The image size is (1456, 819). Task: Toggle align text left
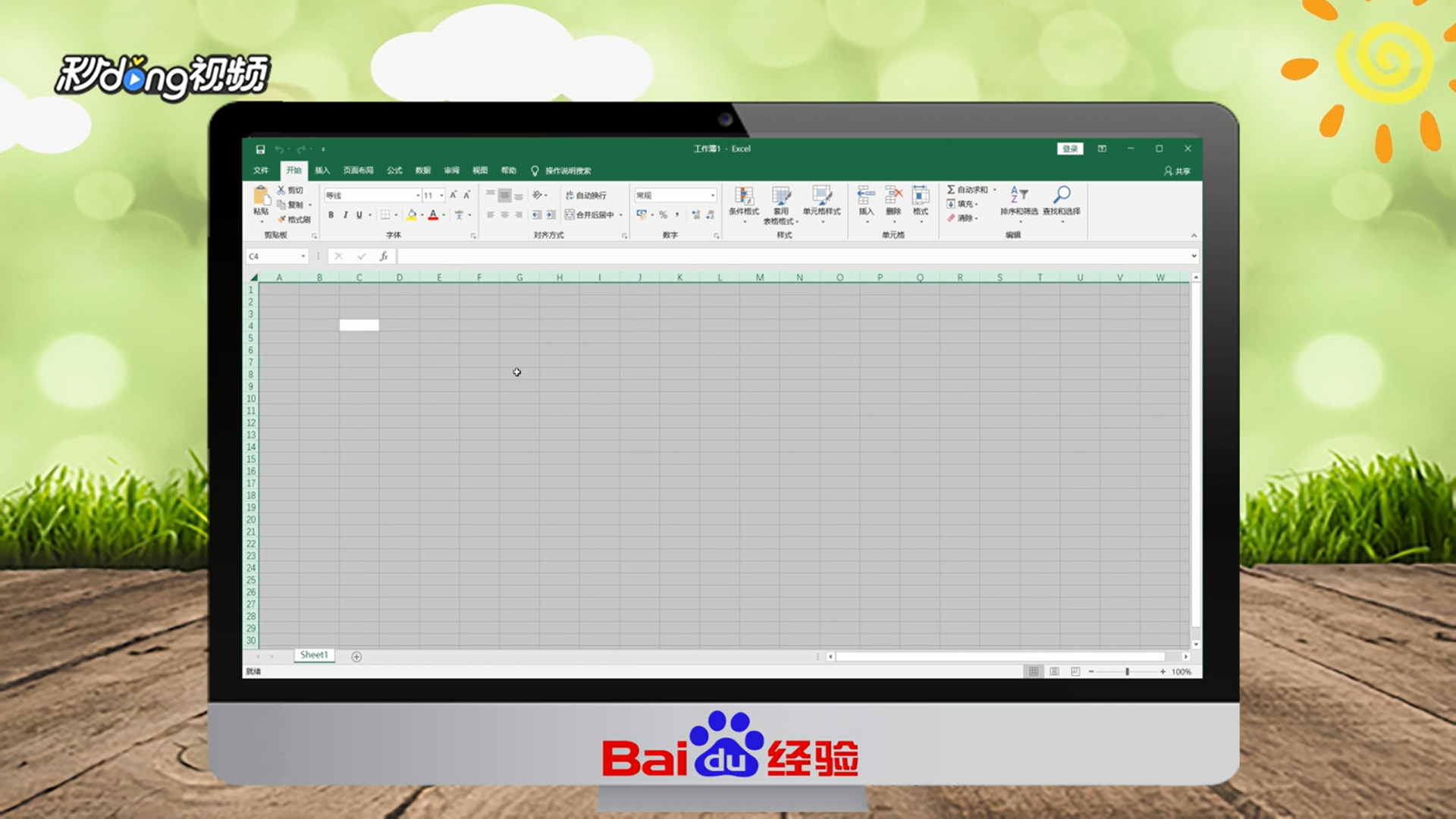click(x=491, y=215)
